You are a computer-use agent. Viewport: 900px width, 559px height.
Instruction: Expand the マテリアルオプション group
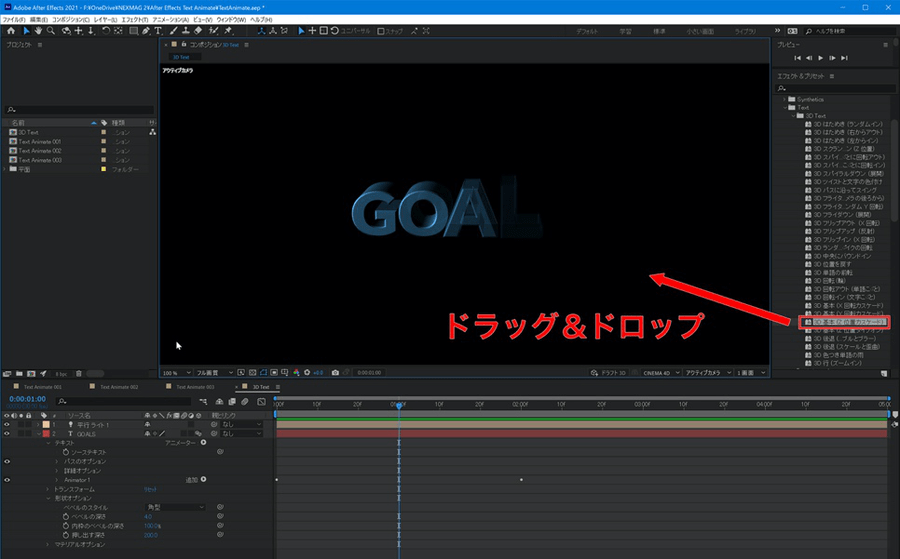[48, 544]
